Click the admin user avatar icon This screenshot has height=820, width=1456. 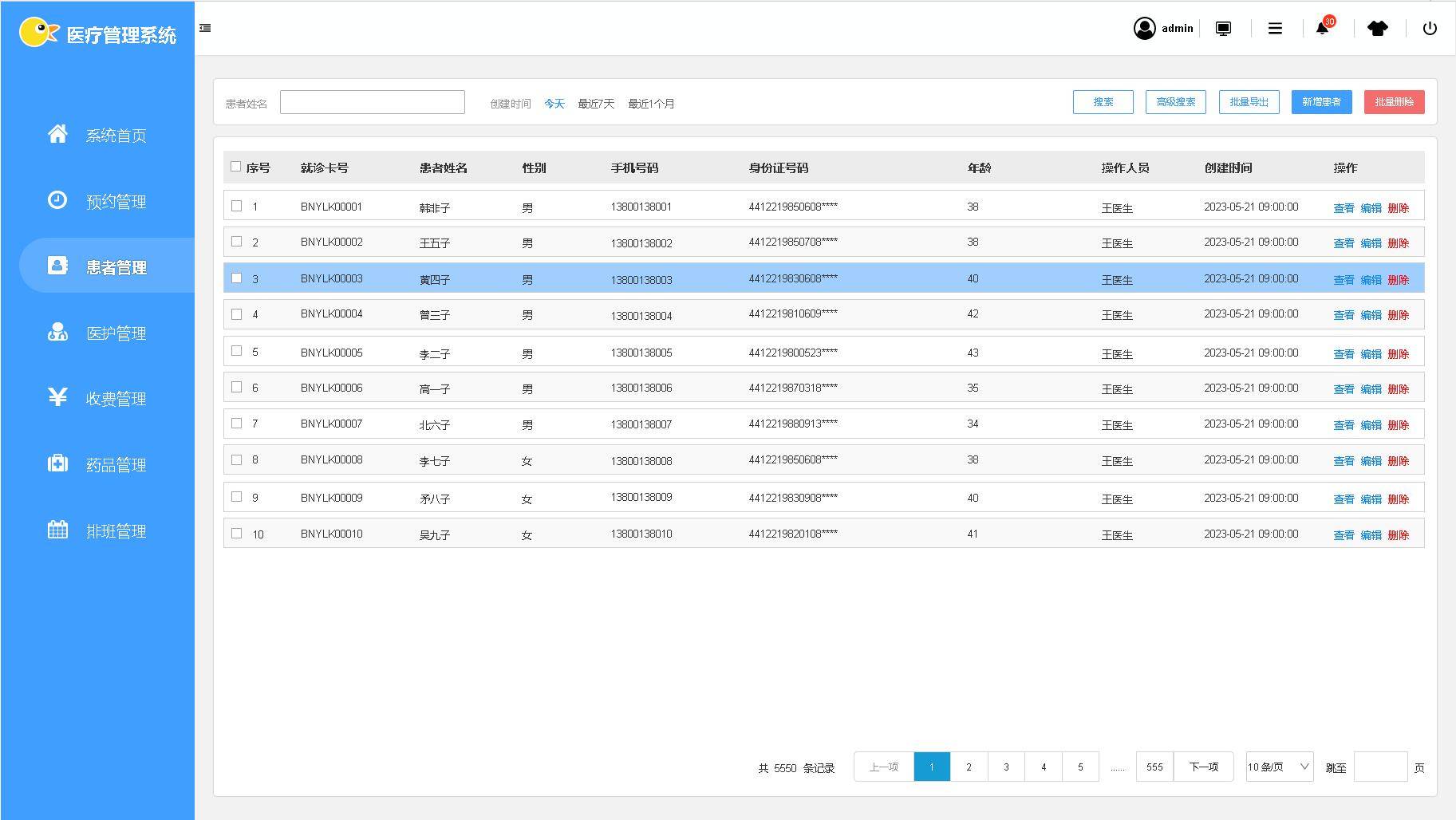click(x=1144, y=29)
